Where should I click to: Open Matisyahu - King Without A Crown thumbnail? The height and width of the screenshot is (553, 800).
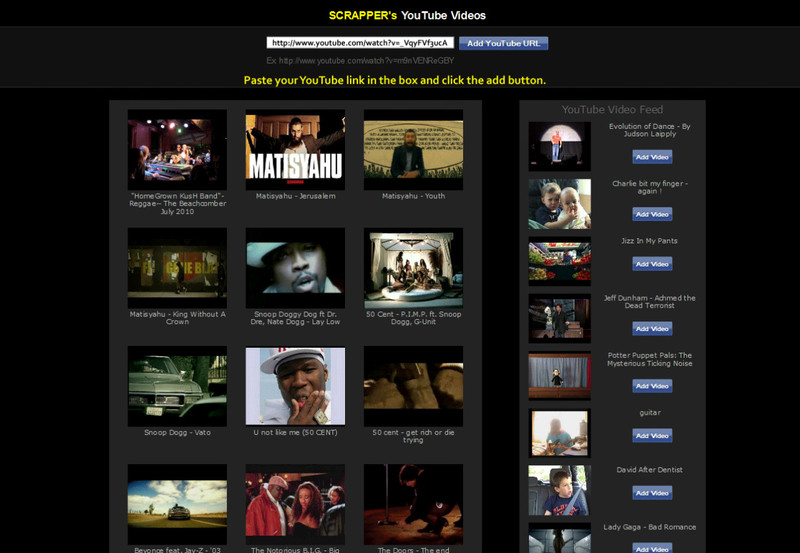pos(177,268)
